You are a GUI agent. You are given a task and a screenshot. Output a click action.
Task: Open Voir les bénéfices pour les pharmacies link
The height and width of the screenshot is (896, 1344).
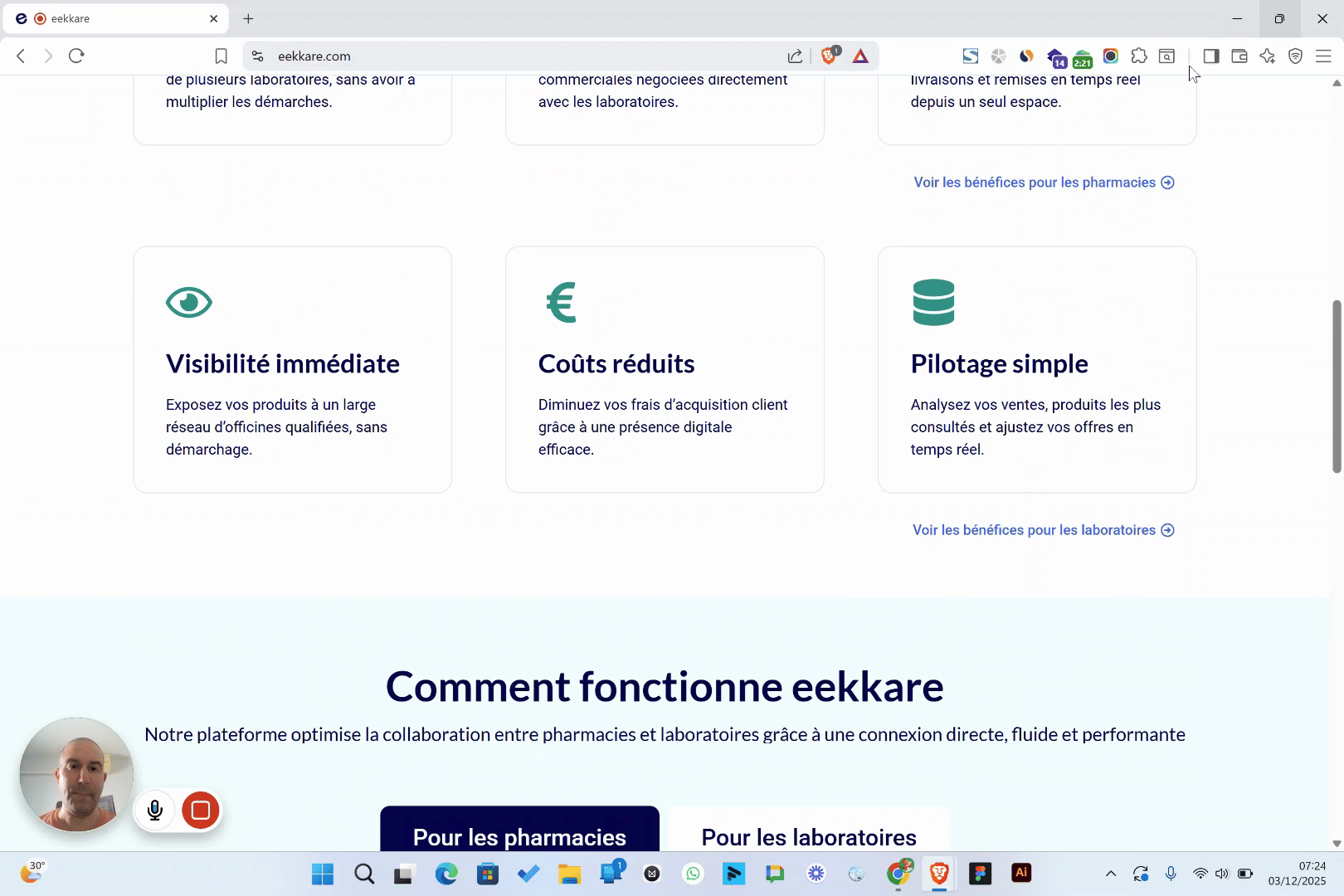point(1044,183)
